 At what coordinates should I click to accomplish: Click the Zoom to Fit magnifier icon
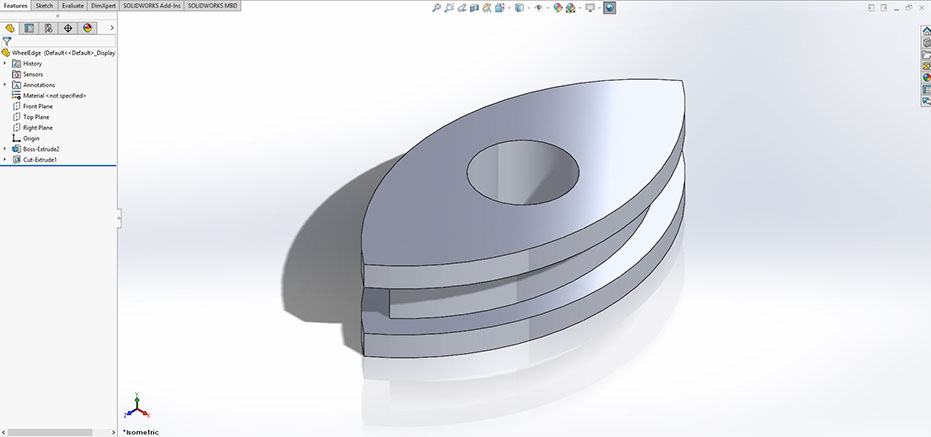(x=437, y=8)
